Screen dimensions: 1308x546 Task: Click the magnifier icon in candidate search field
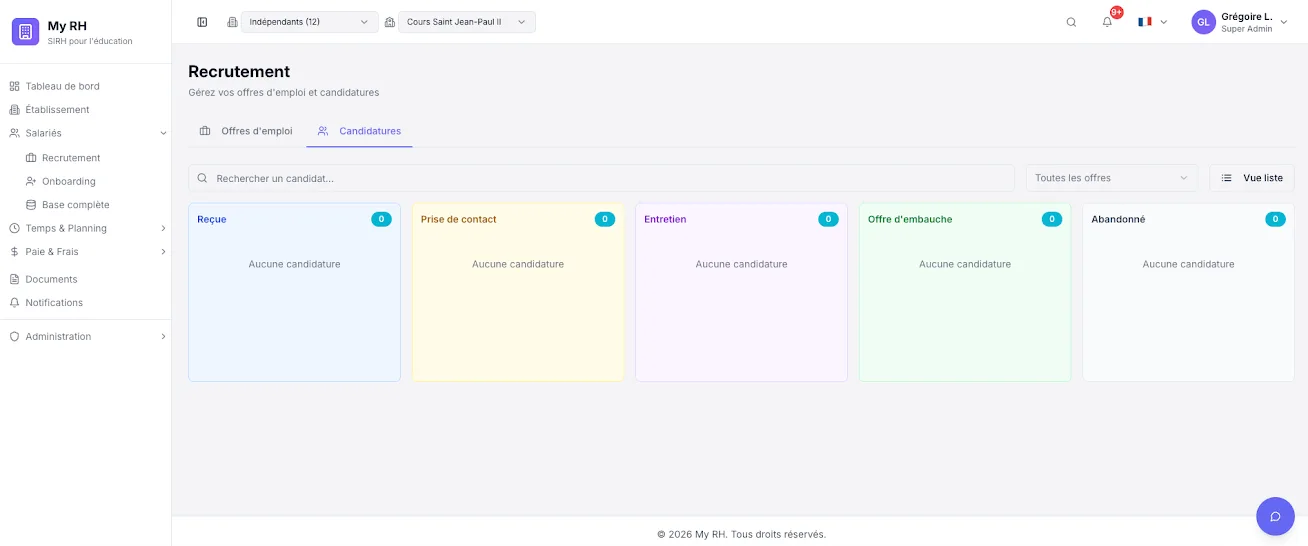pyautogui.click(x=202, y=178)
